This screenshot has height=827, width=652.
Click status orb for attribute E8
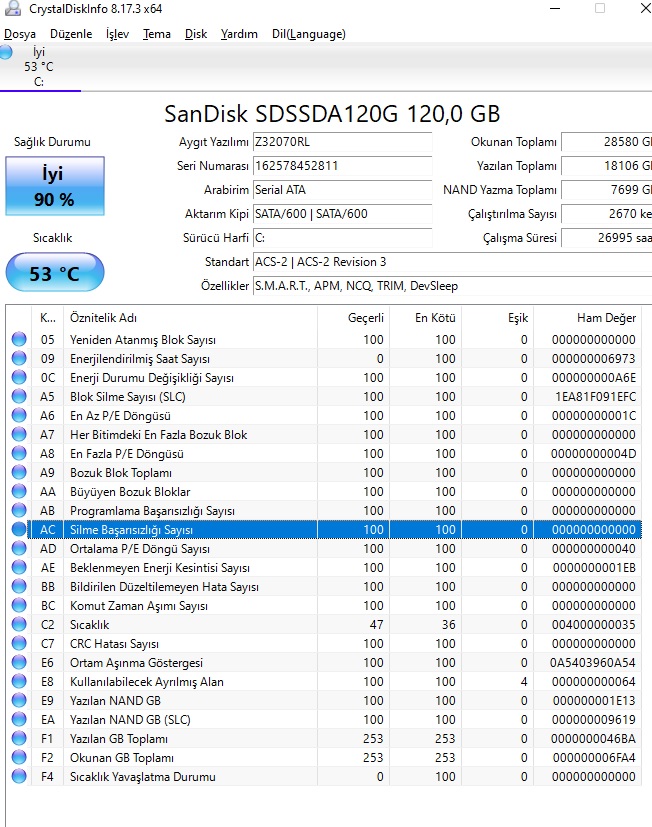(x=19, y=681)
